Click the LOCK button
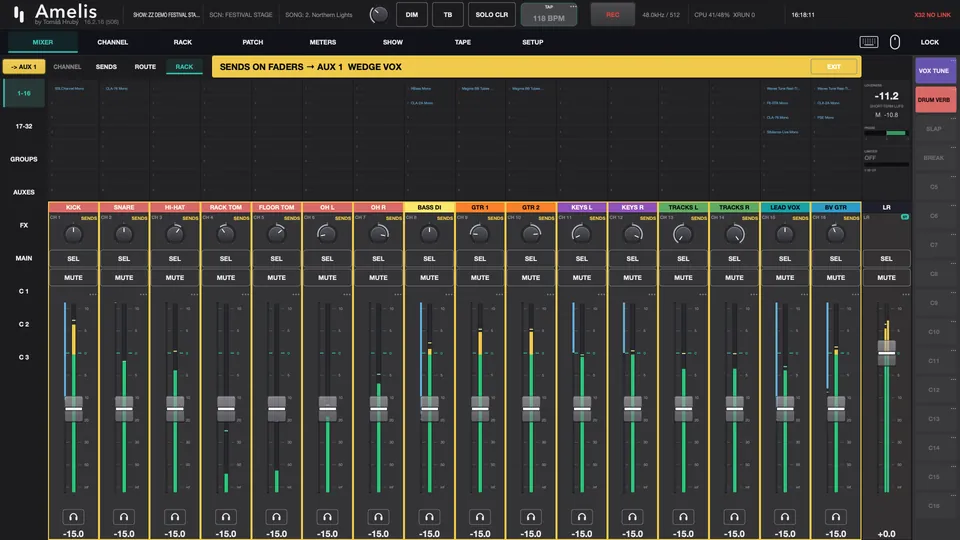 pyautogui.click(x=929, y=42)
